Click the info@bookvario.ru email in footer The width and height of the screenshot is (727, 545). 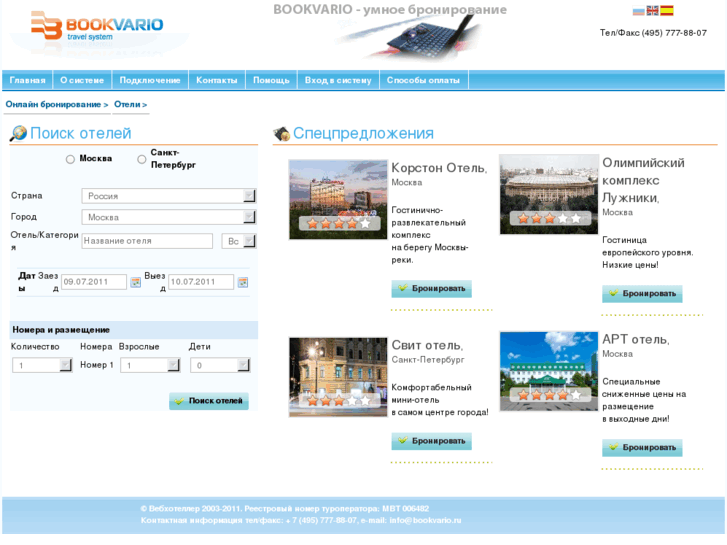tap(425, 520)
